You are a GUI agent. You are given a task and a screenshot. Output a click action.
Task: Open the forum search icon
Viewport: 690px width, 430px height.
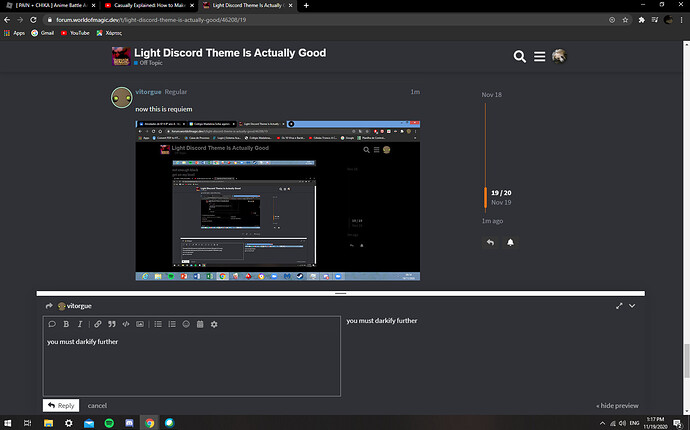pyautogui.click(x=519, y=57)
